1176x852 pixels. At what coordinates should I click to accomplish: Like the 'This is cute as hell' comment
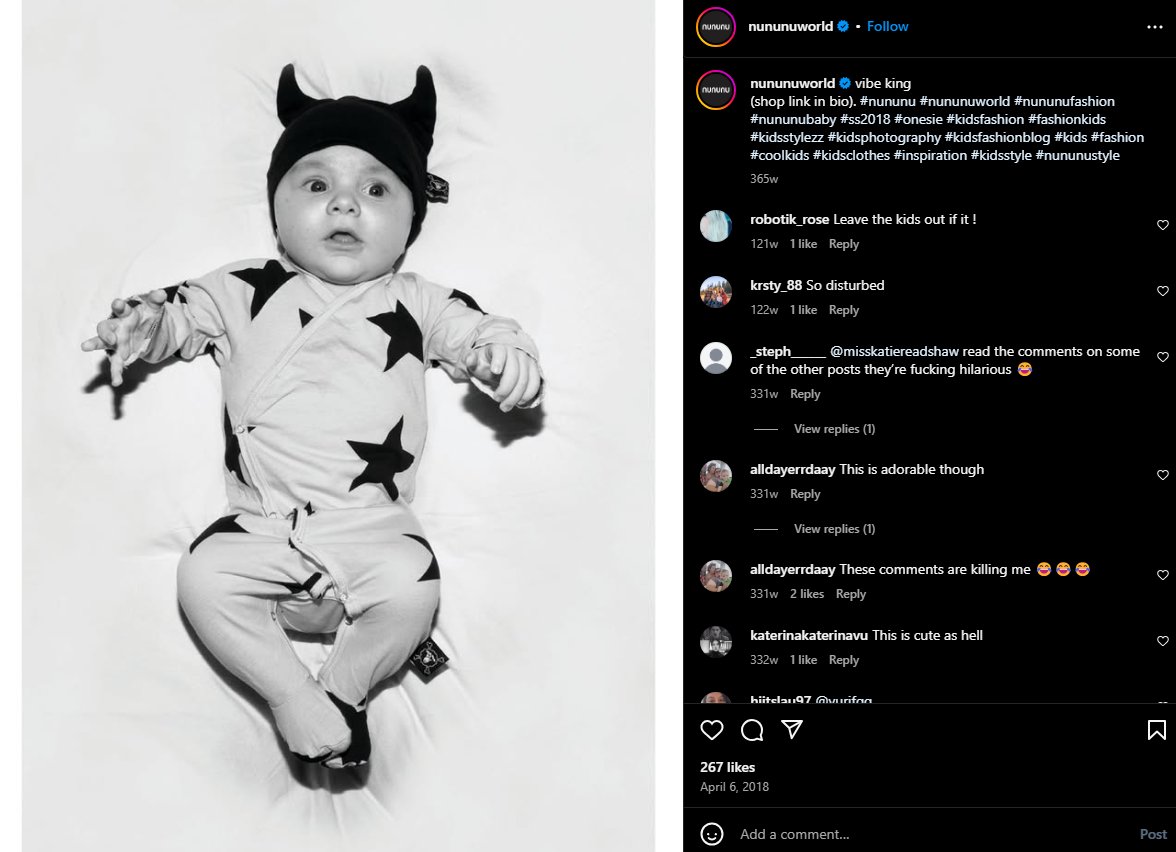click(1162, 642)
